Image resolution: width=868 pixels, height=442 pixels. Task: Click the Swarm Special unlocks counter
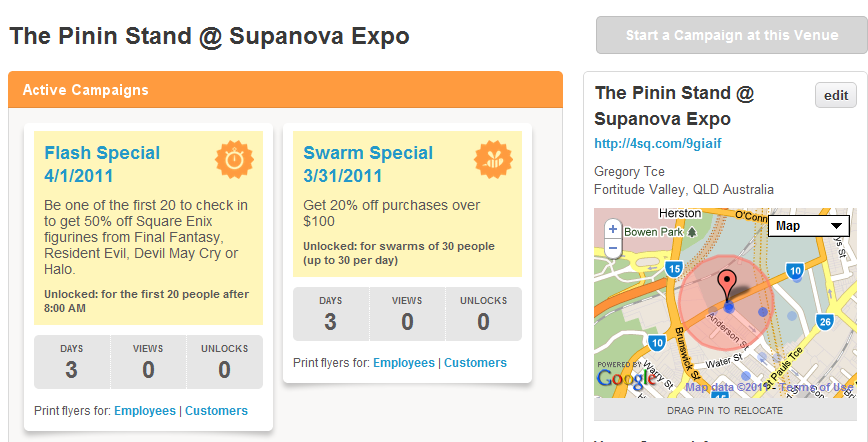pos(483,314)
